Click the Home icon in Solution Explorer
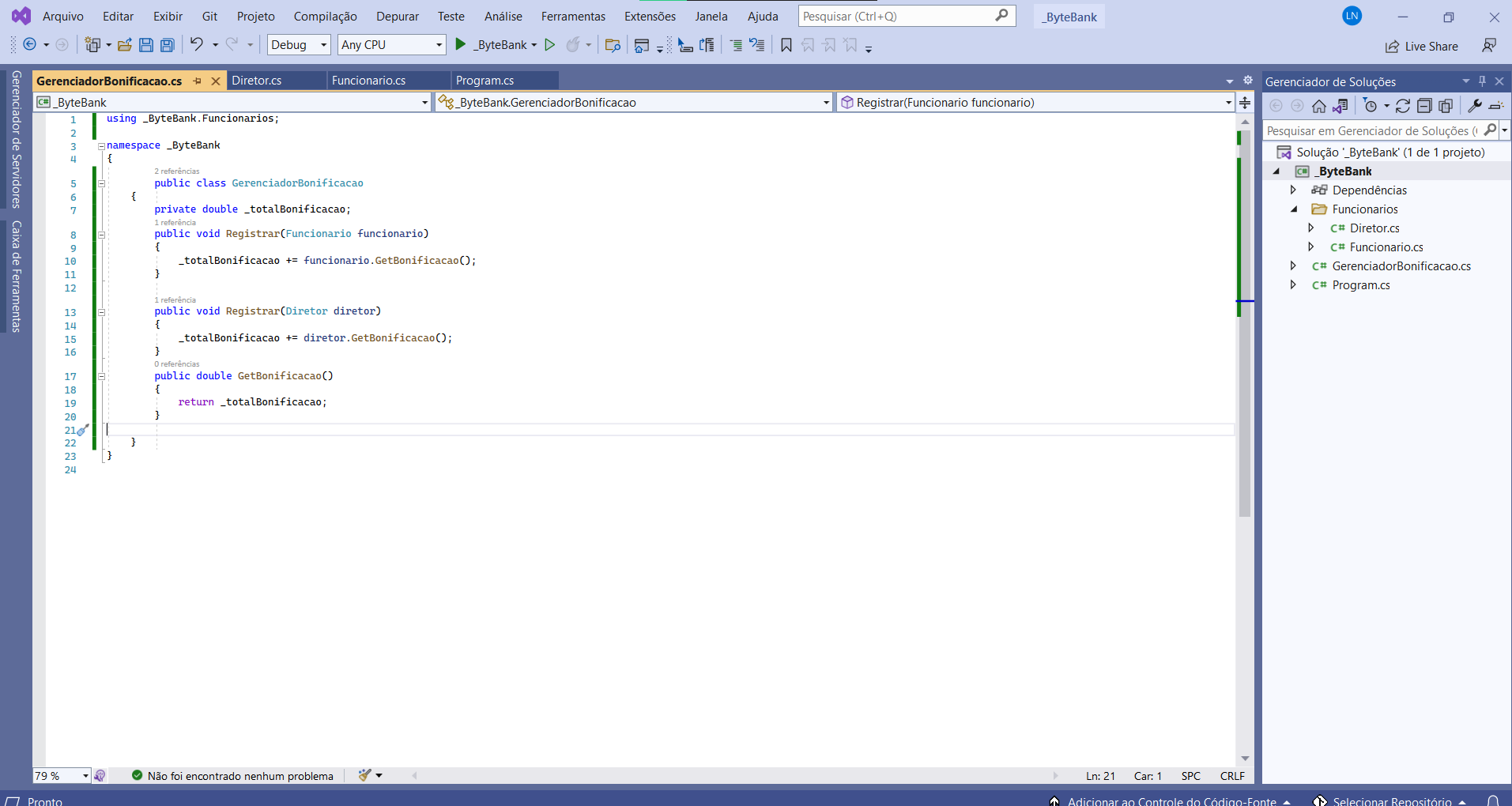This screenshot has width=1512, height=806. click(1319, 106)
